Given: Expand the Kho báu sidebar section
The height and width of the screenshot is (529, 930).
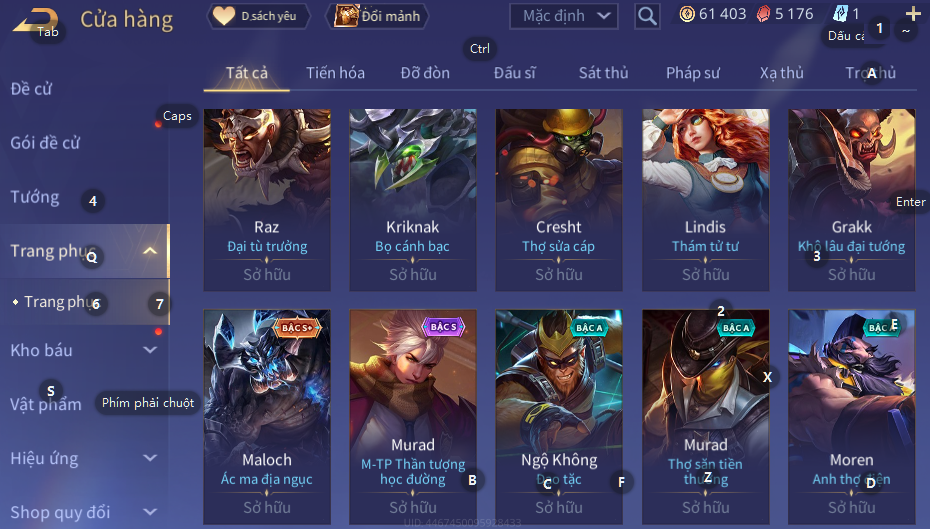Looking at the screenshot, I should (150, 350).
